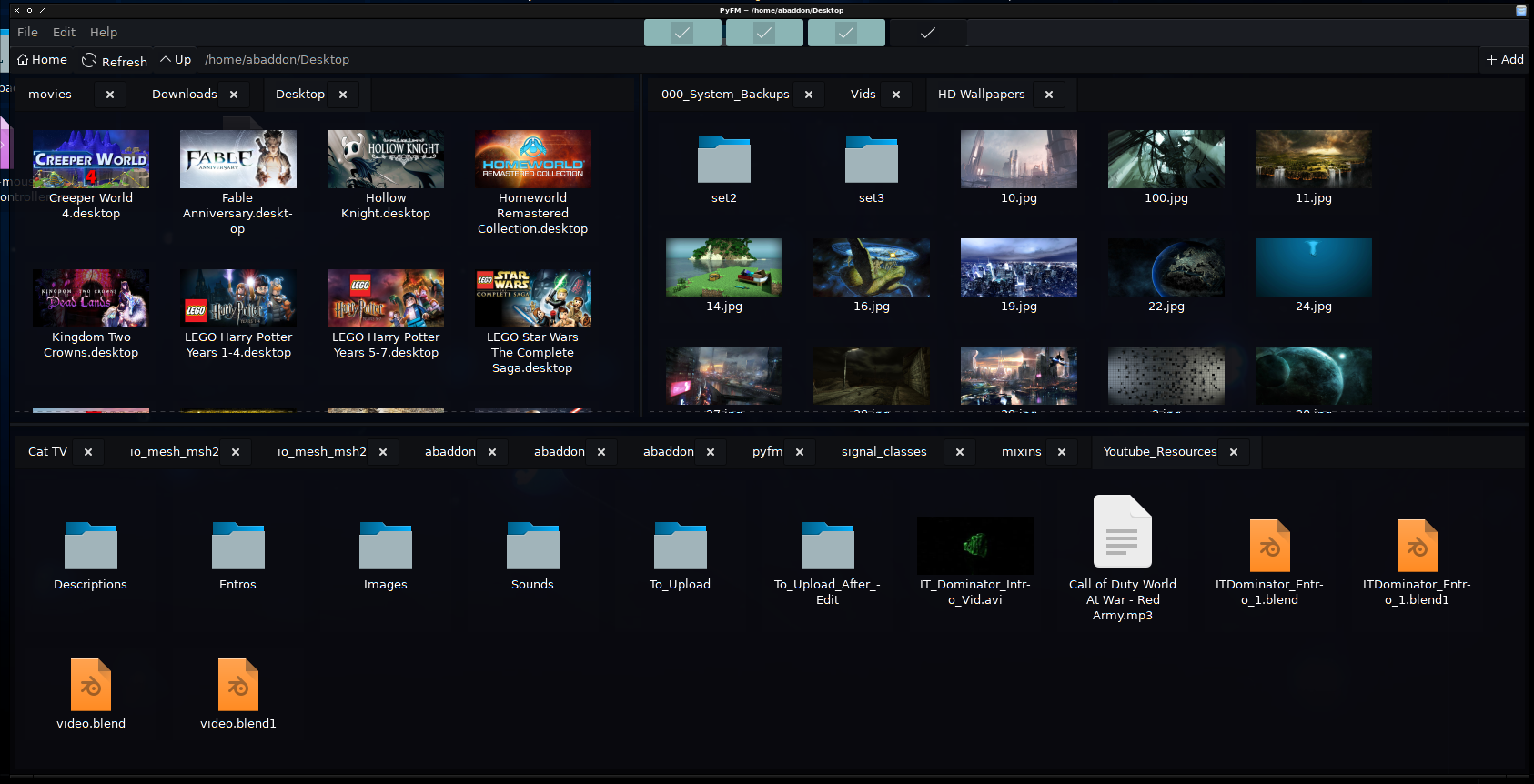
Task: Close the Downloads tab
Action: [x=234, y=95]
